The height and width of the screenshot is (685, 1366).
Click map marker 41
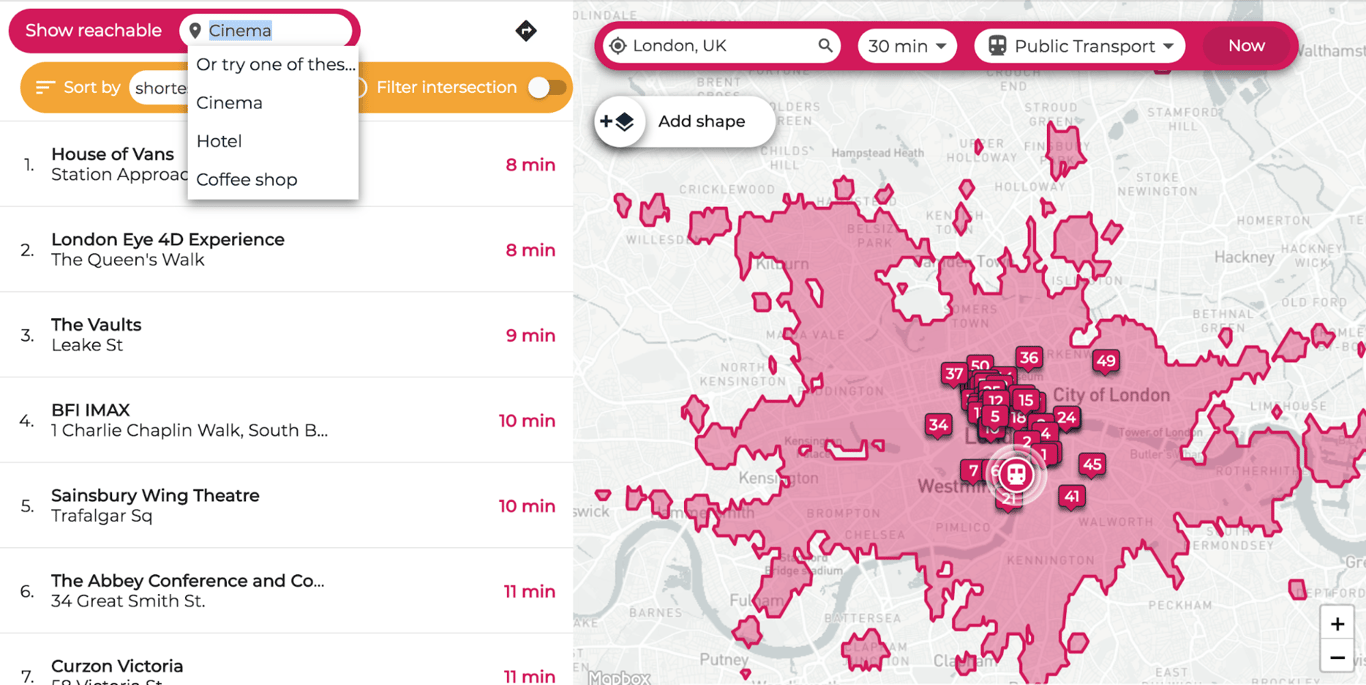[x=1072, y=496]
